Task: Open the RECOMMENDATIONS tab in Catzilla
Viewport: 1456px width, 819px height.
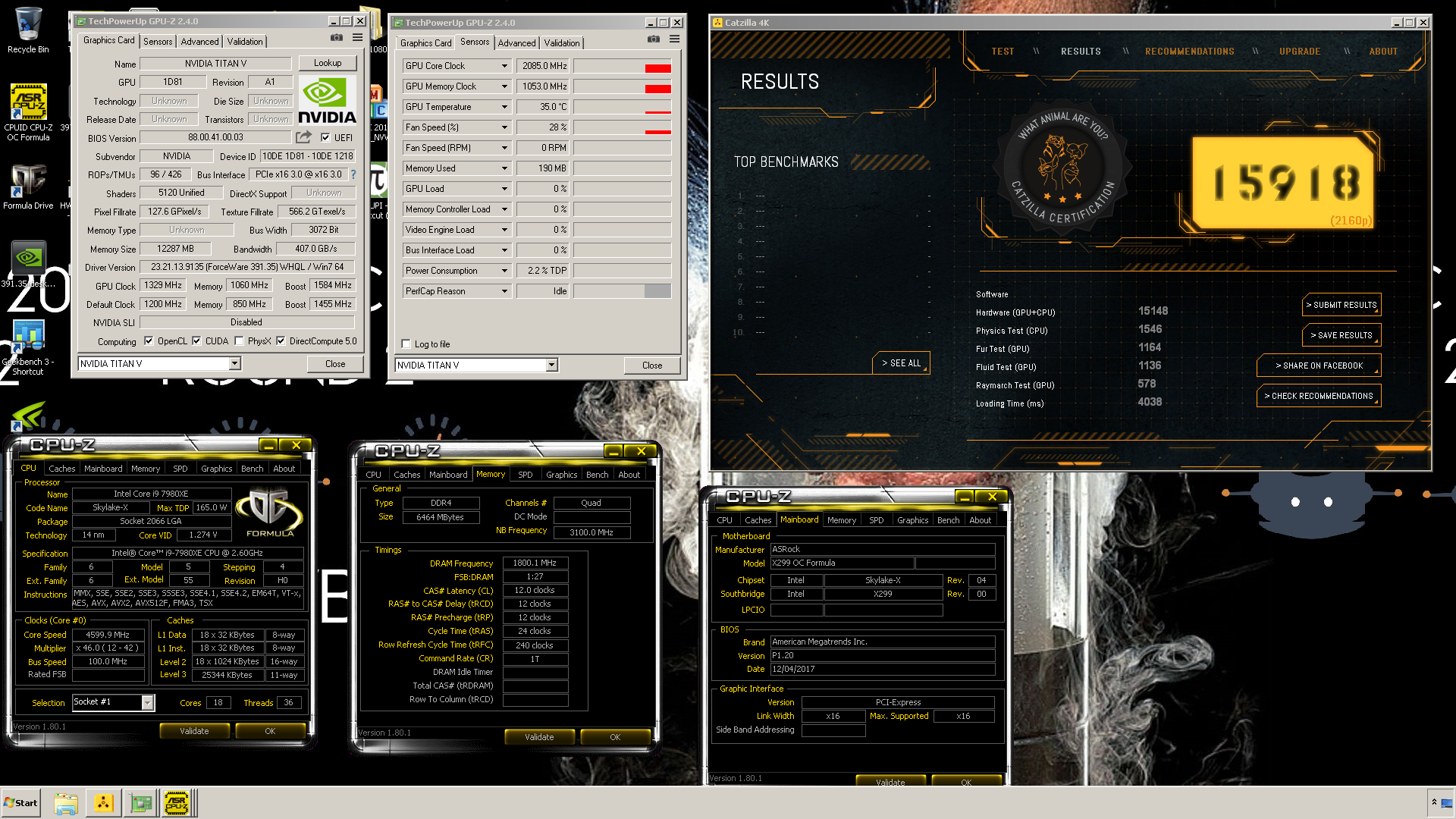Action: [x=1189, y=52]
